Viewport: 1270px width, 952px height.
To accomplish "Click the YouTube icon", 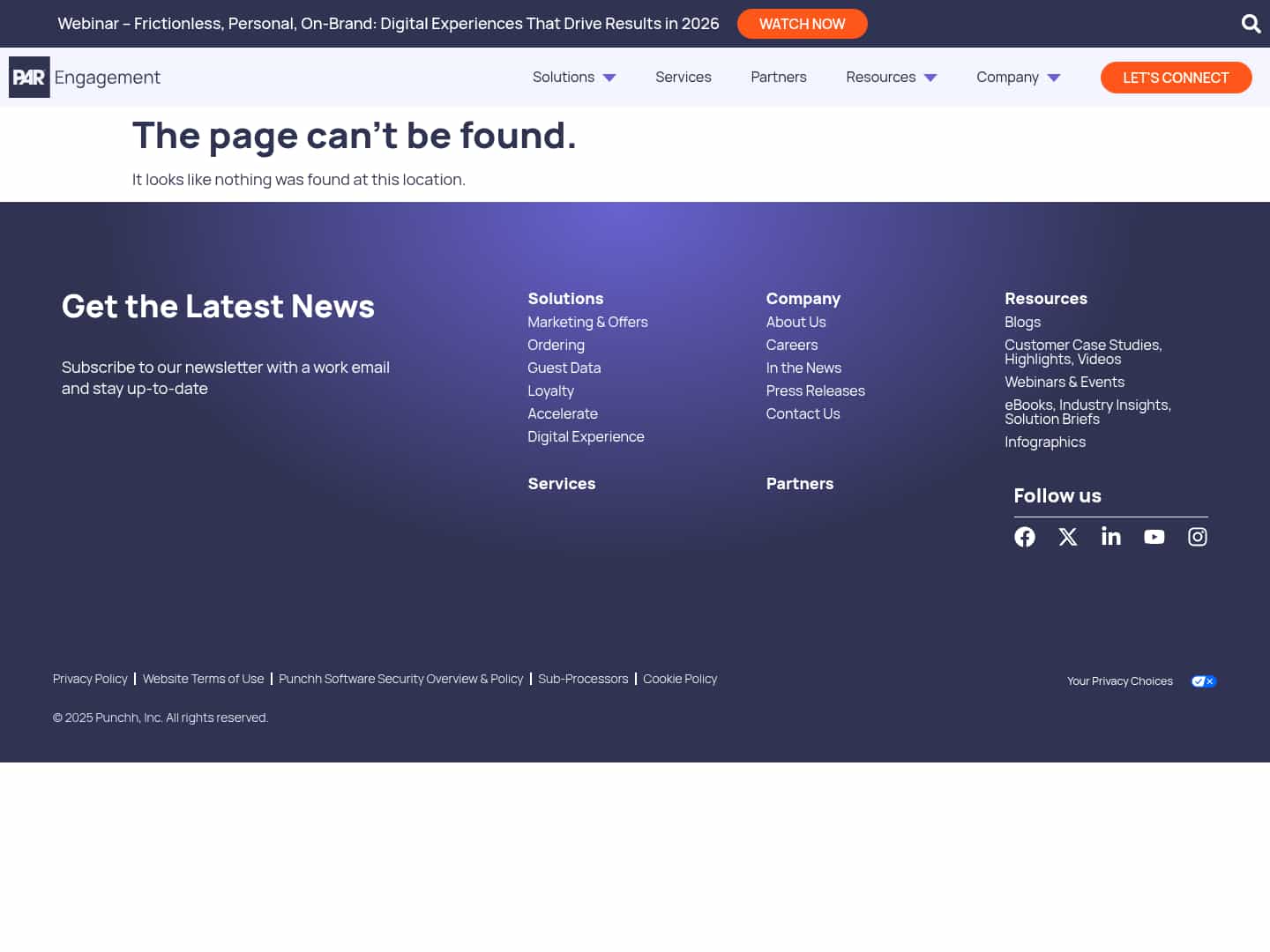I will click(1154, 537).
